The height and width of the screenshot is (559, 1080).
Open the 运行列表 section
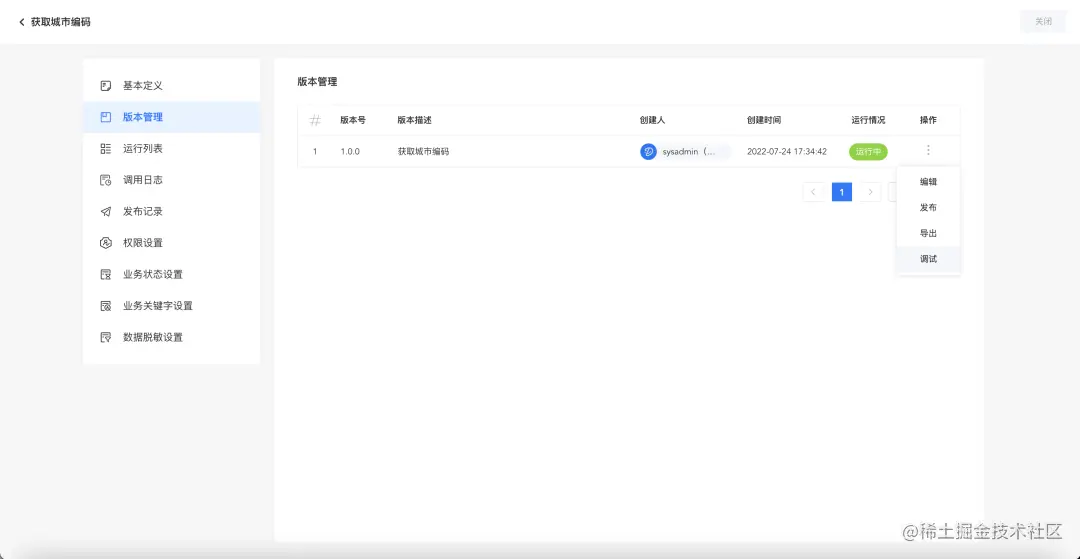172,149
